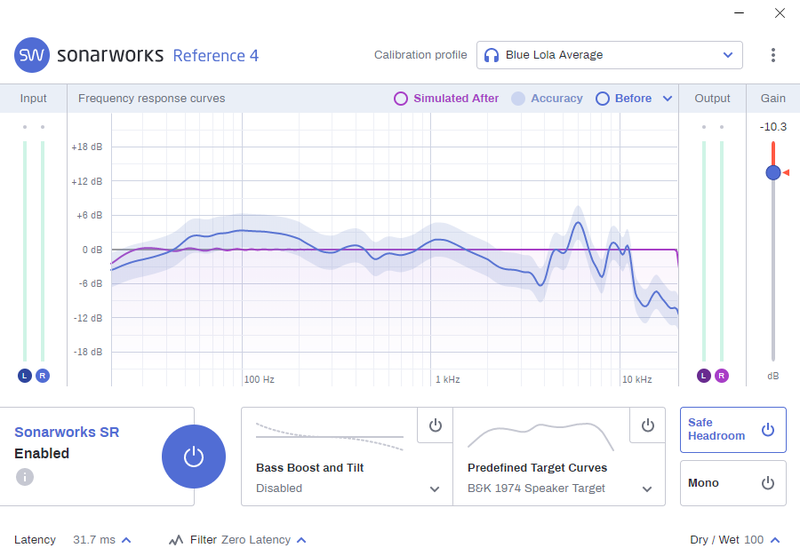Click the Sonarworks SR label
This screenshot has height=548, width=800.
[x=67, y=432]
